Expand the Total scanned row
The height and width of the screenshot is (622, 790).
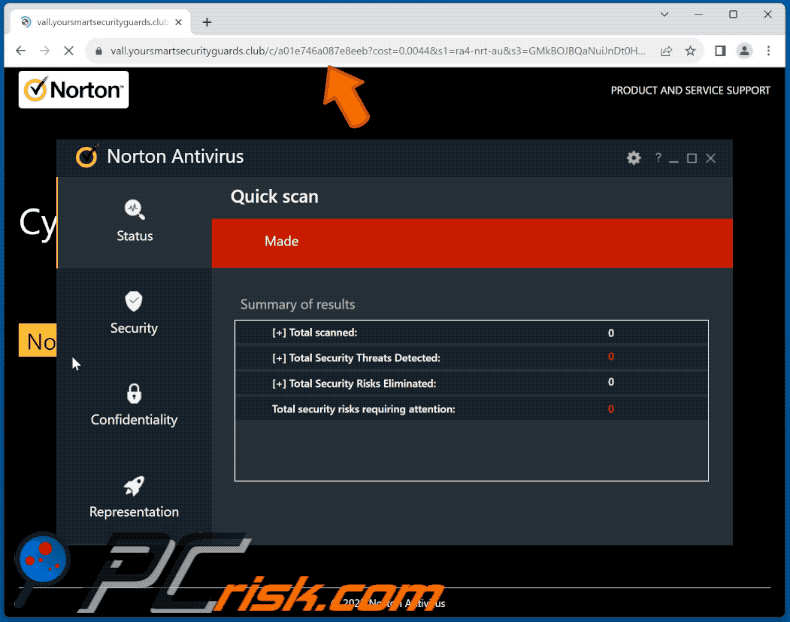[x=471, y=332]
